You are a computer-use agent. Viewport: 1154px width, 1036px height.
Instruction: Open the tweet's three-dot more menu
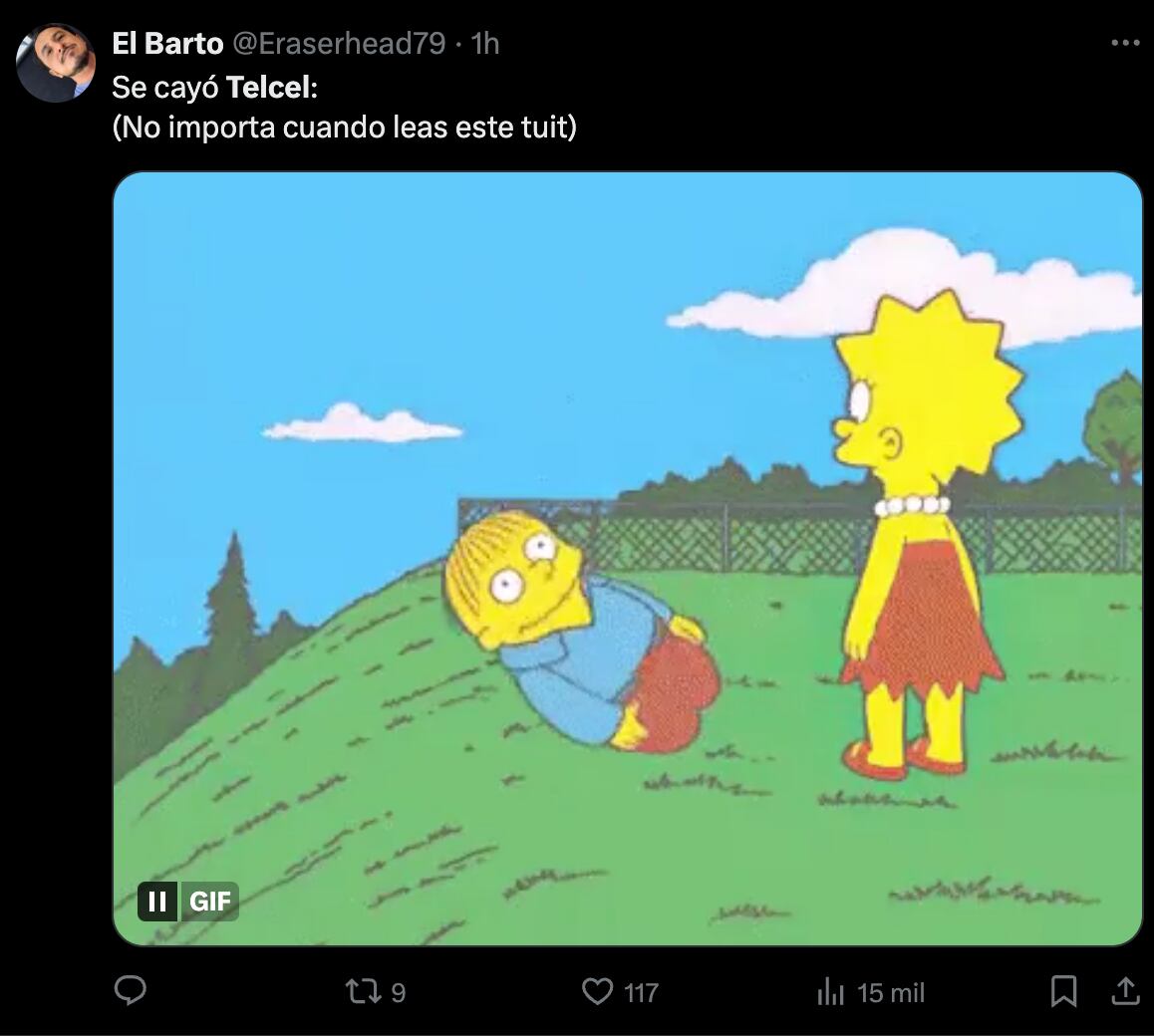tap(1125, 43)
